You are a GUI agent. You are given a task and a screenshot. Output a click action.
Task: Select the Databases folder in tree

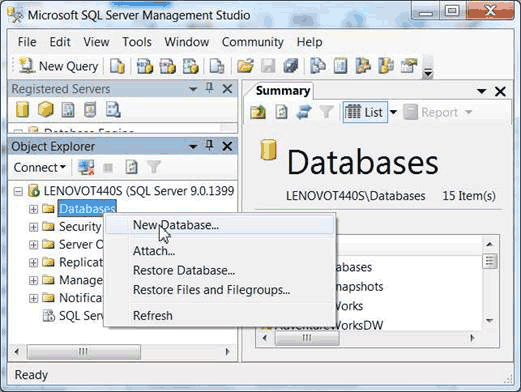(x=87, y=209)
